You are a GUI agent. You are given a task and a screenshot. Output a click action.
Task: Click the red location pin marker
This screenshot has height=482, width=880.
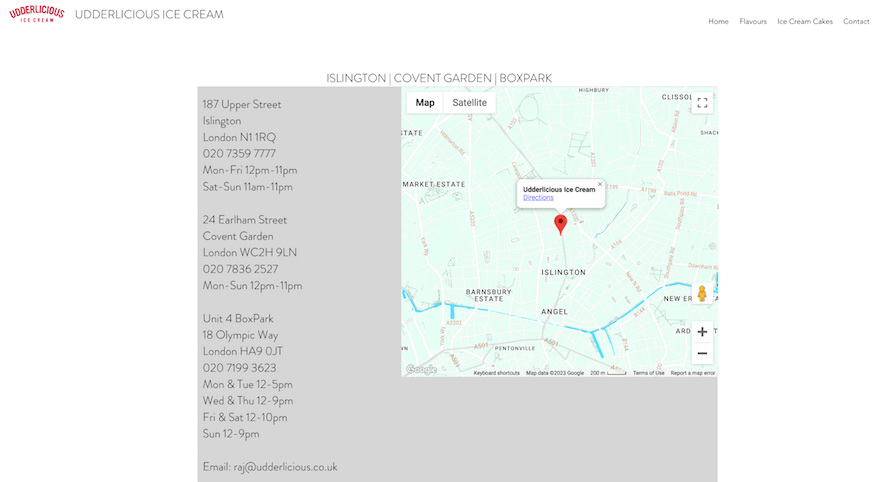pyautogui.click(x=560, y=224)
